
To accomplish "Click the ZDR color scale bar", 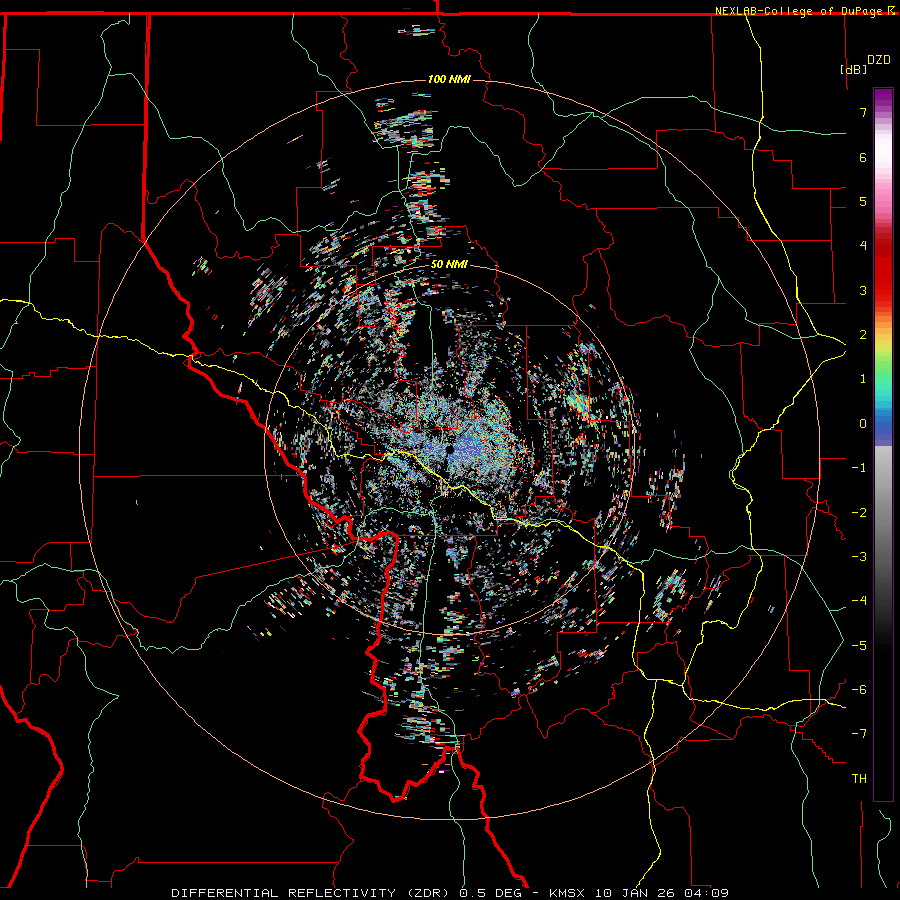I will (883, 444).
